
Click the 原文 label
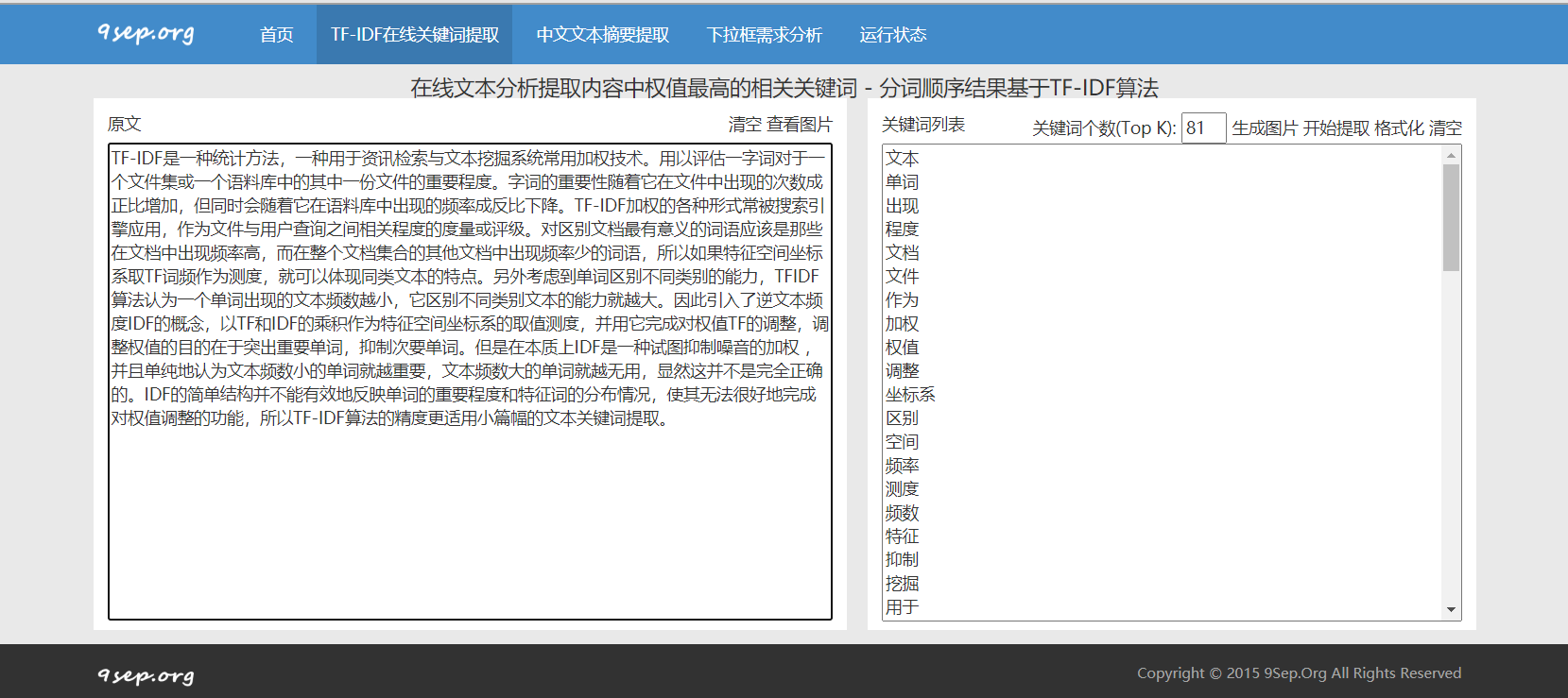tap(125, 125)
